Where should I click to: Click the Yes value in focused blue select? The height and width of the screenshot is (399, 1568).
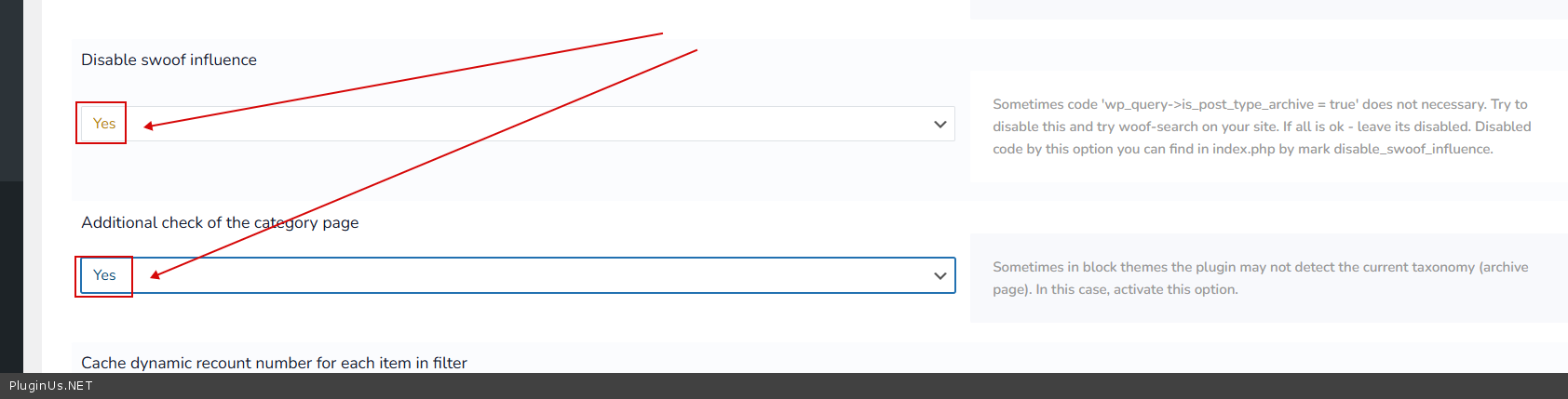pyautogui.click(x=104, y=275)
